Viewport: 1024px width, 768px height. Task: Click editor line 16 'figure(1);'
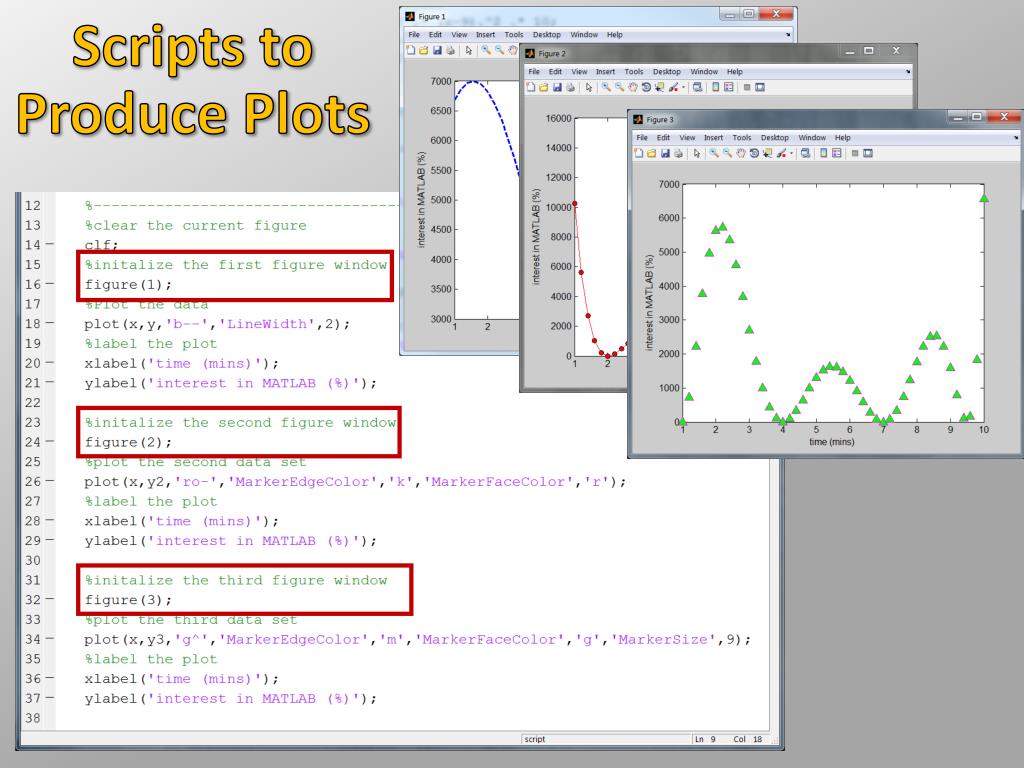(x=128, y=285)
